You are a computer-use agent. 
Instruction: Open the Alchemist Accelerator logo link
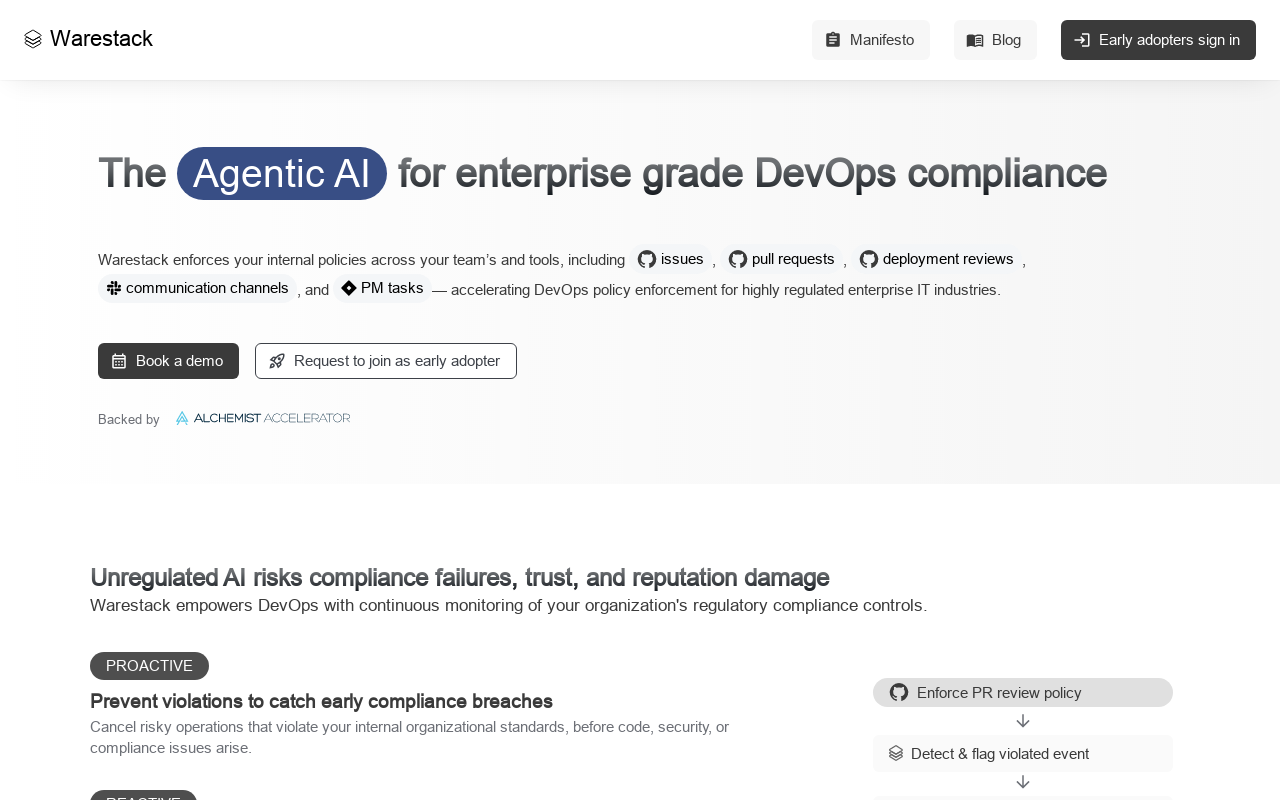tap(263, 418)
